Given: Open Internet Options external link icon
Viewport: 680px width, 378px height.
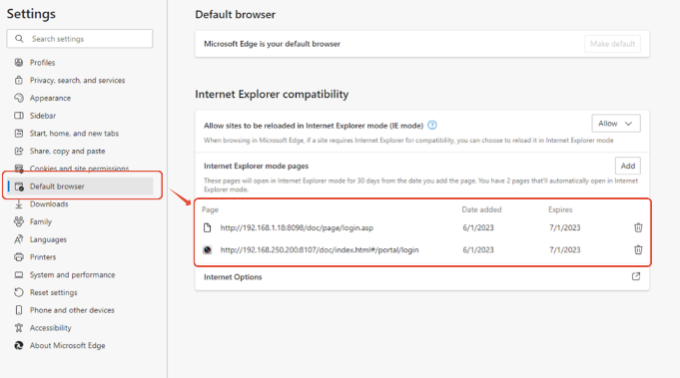Looking at the screenshot, I should tap(636, 276).
